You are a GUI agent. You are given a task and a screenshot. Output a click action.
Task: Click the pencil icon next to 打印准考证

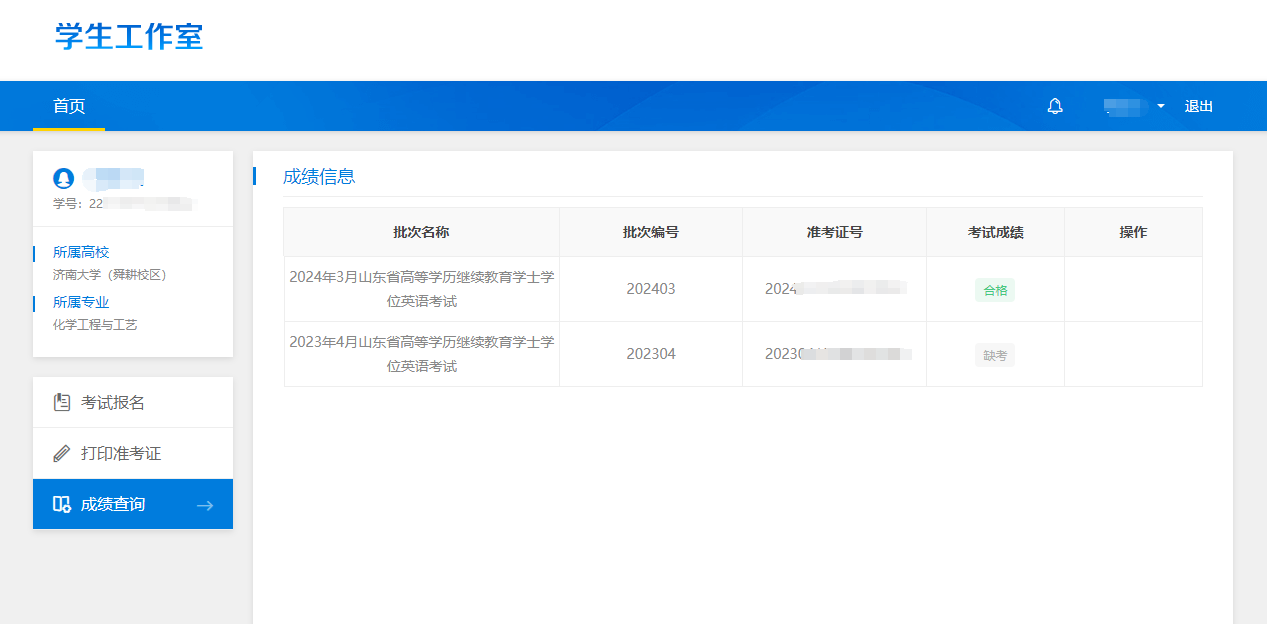(60, 453)
